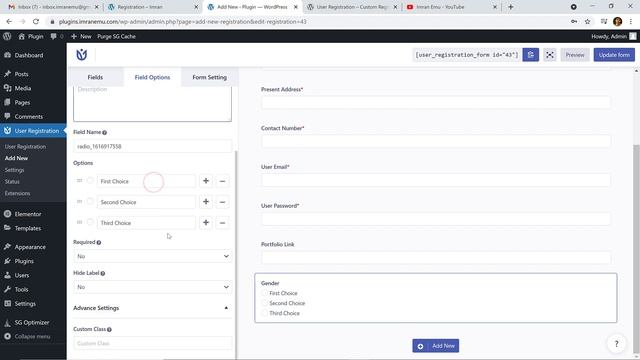Select First Choice radio in Gender preview
640x360 pixels.
(264, 293)
